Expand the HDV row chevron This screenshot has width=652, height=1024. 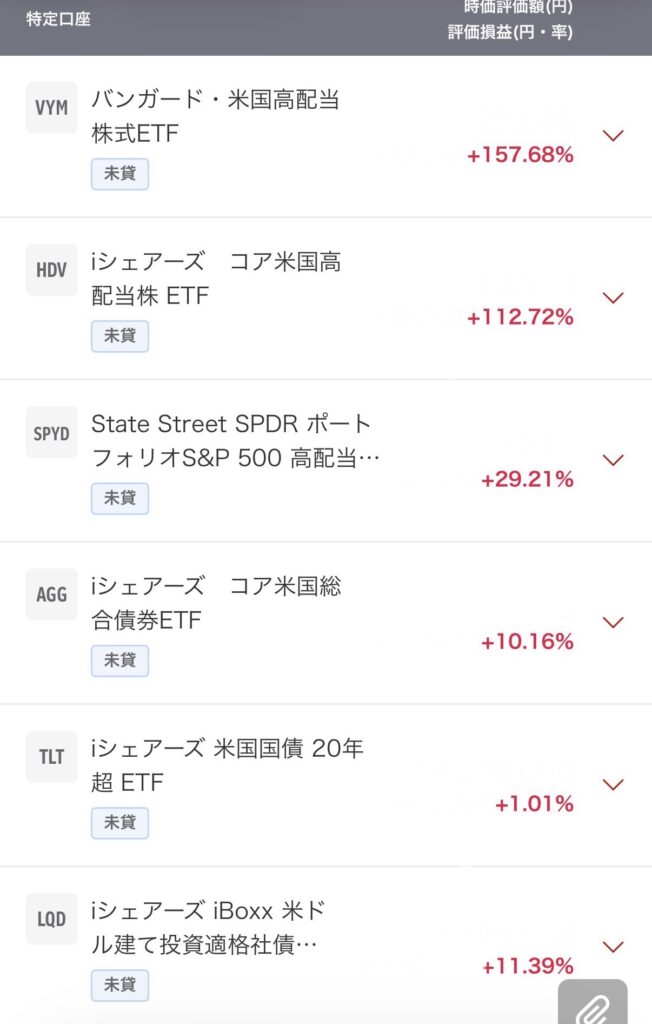614,298
